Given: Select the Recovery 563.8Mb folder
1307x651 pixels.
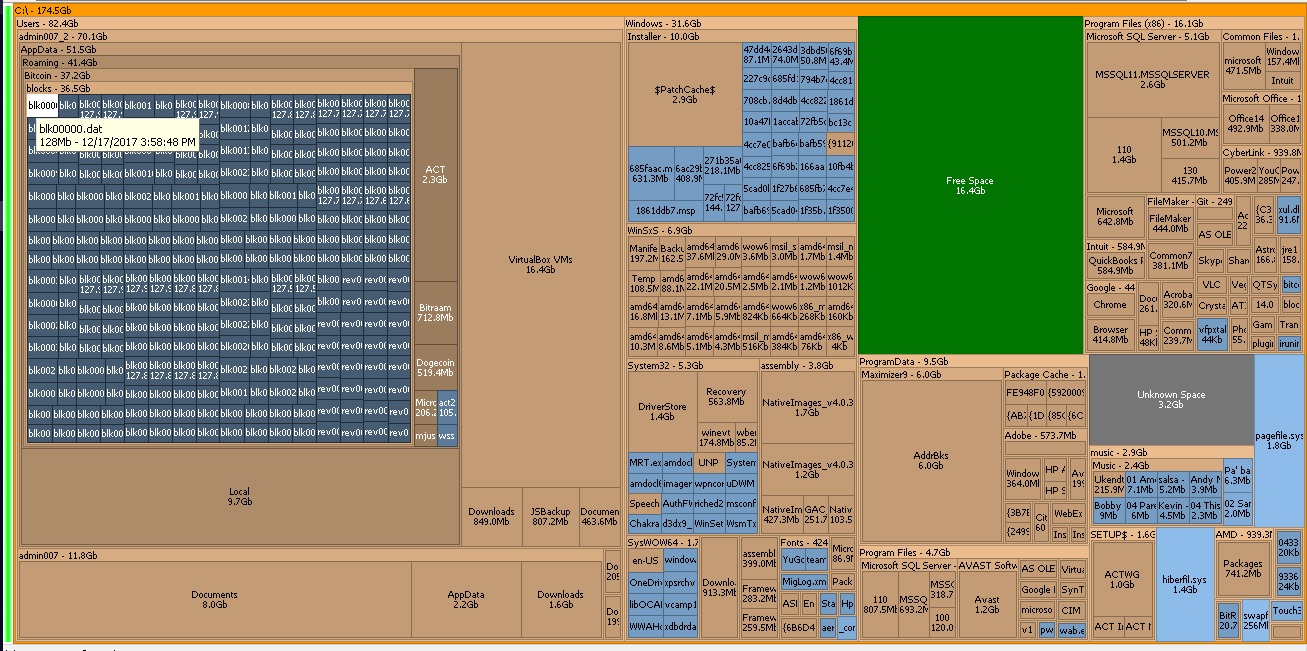Looking at the screenshot, I should (x=726, y=397).
